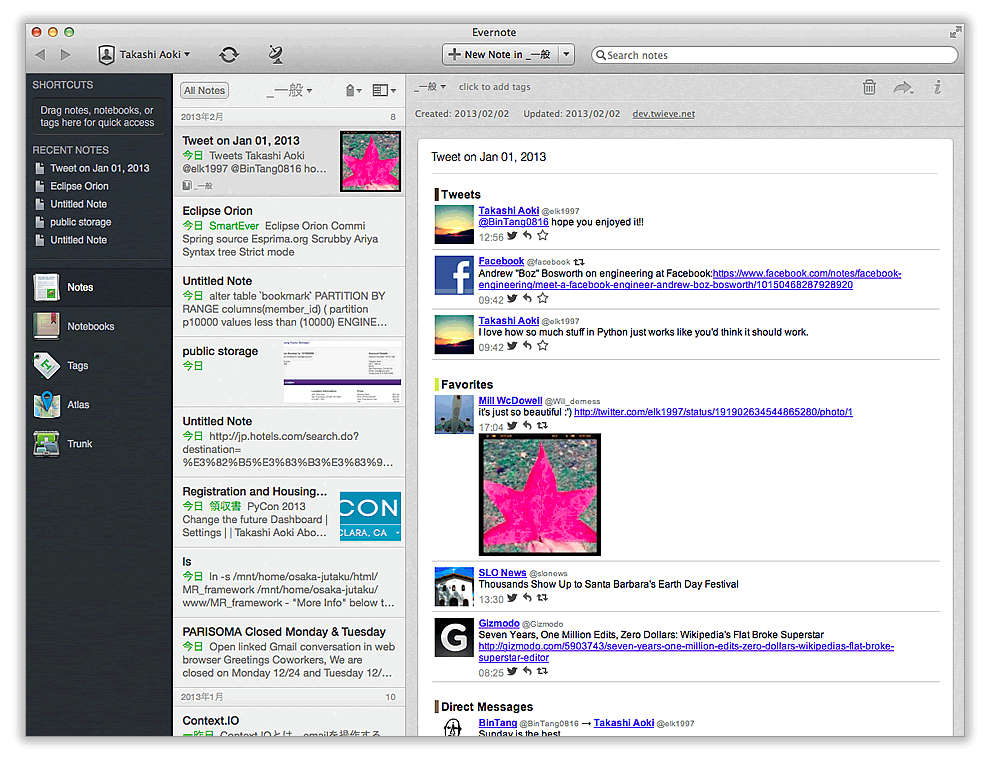The image size is (988, 770).
Task: Click the SLO News avatar image
Action: [x=454, y=587]
